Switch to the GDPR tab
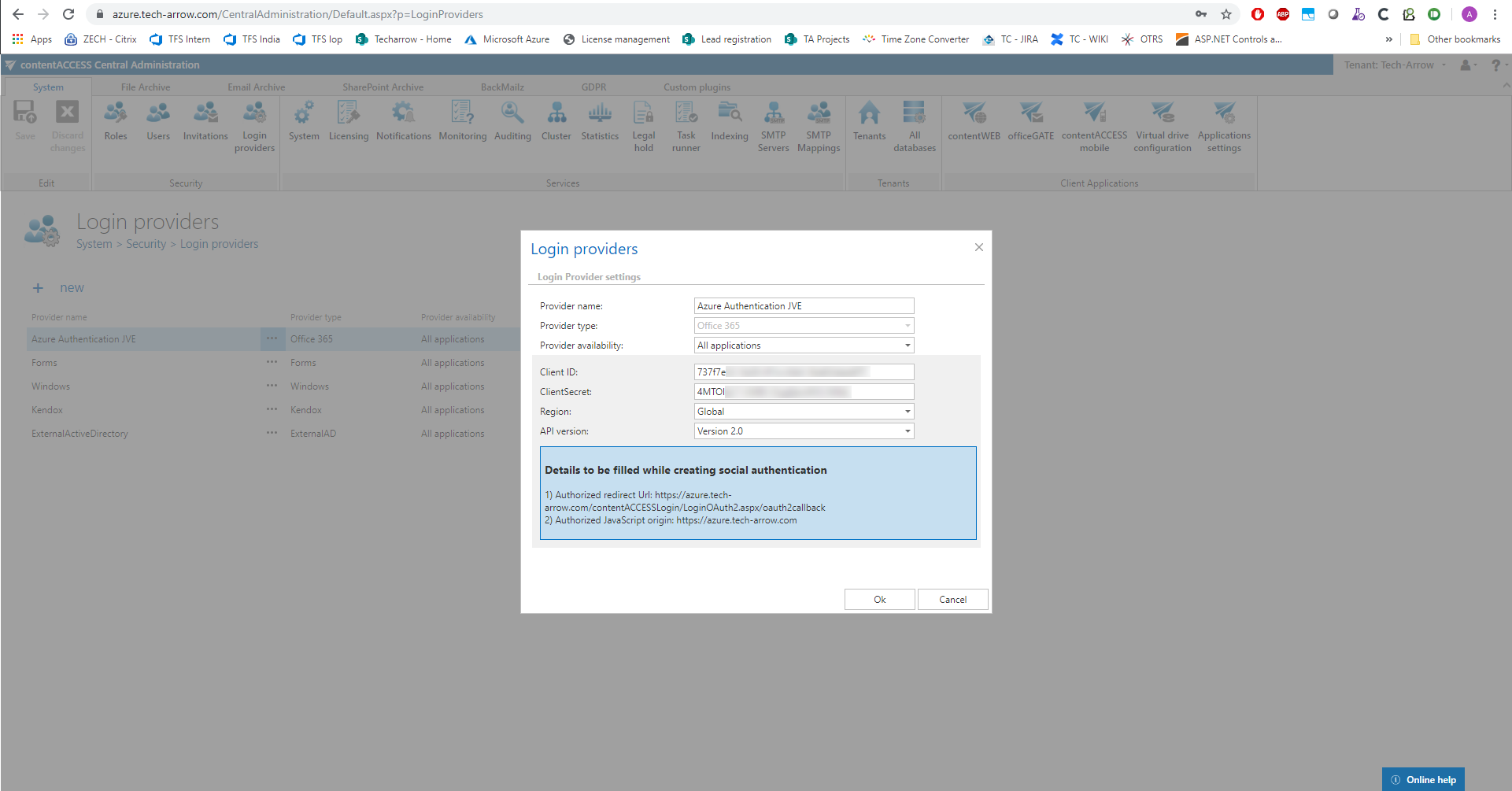 593,87
